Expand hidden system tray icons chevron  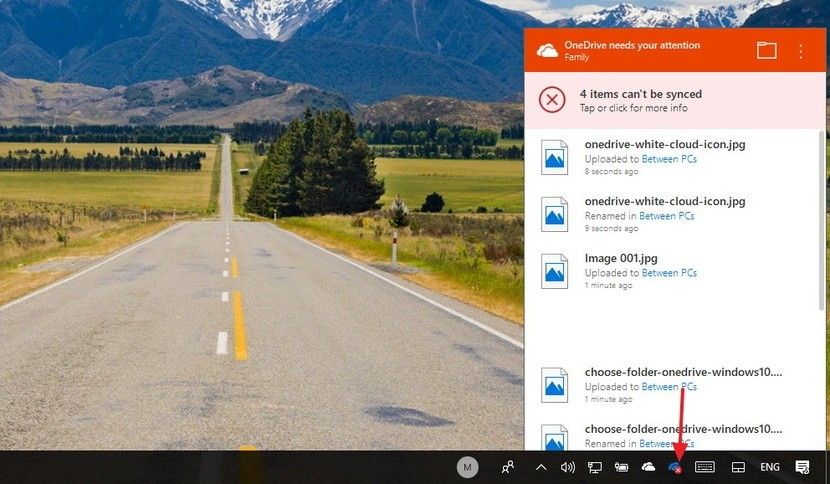tap(541, 467)
